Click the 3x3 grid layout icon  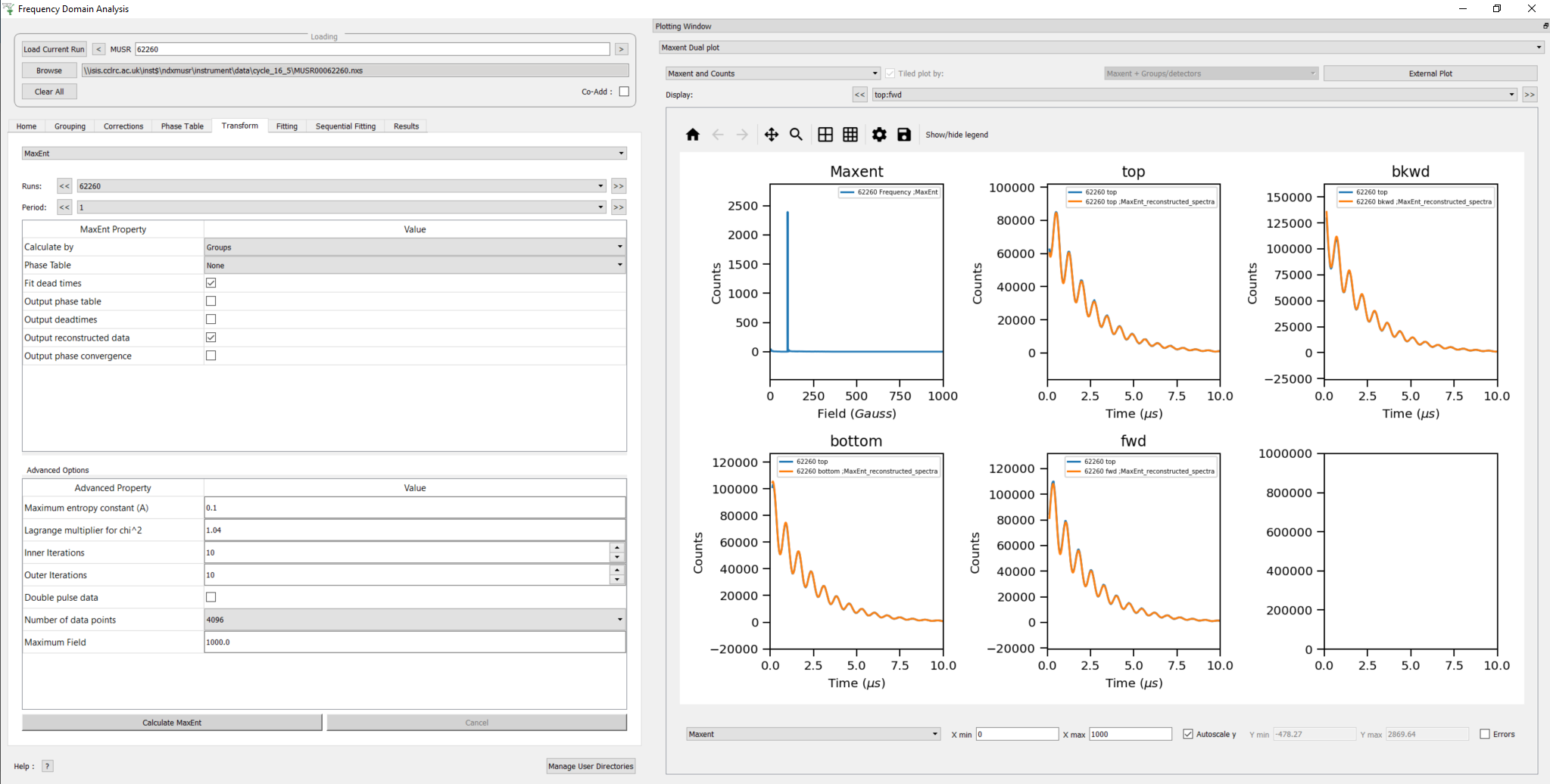point(850,135)
